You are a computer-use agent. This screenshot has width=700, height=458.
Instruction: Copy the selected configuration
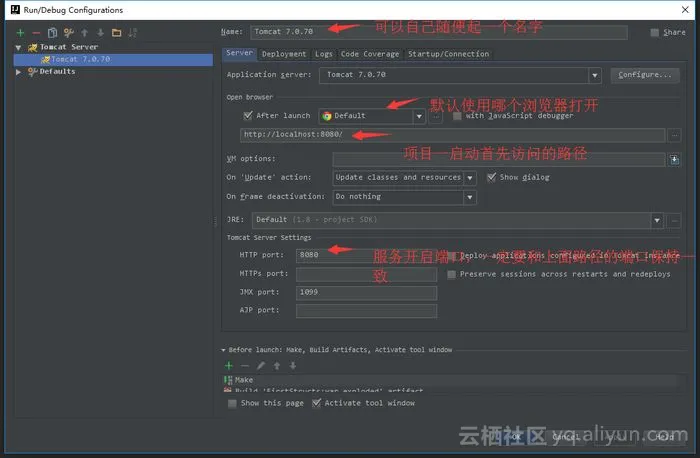pyautogui.click(x=52, y=33)
